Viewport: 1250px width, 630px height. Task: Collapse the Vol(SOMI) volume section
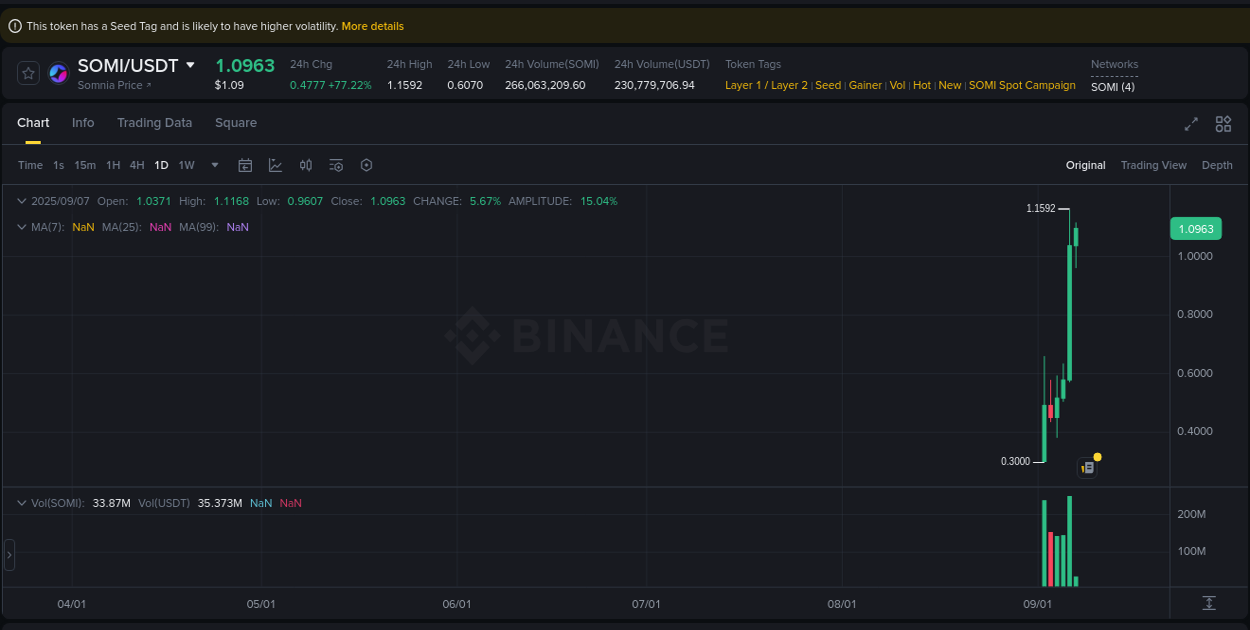[x=21, y=503]
